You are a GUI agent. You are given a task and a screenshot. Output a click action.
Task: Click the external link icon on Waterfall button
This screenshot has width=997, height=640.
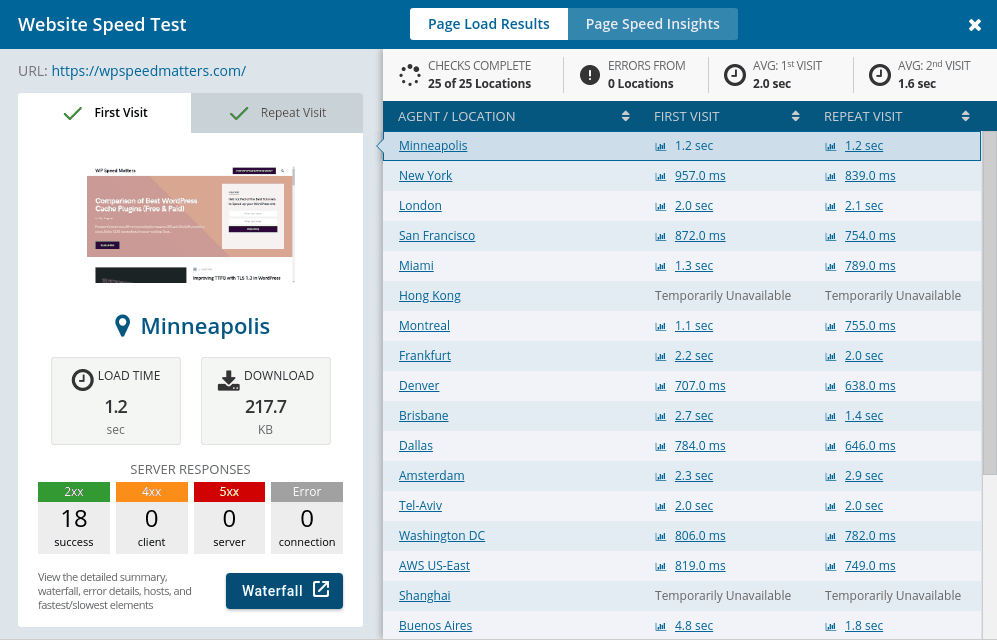[x=321, y=589]
